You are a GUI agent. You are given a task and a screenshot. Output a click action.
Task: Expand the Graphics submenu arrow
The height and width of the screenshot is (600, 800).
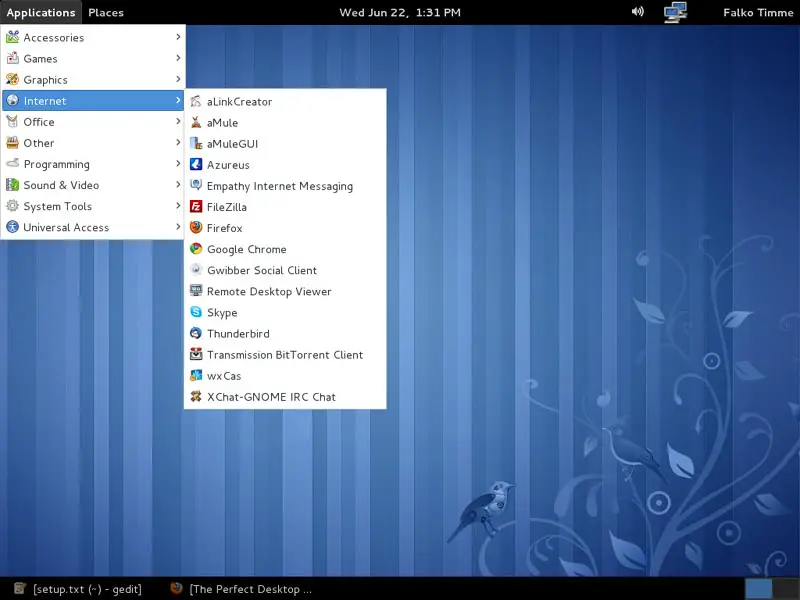[178, 79]
